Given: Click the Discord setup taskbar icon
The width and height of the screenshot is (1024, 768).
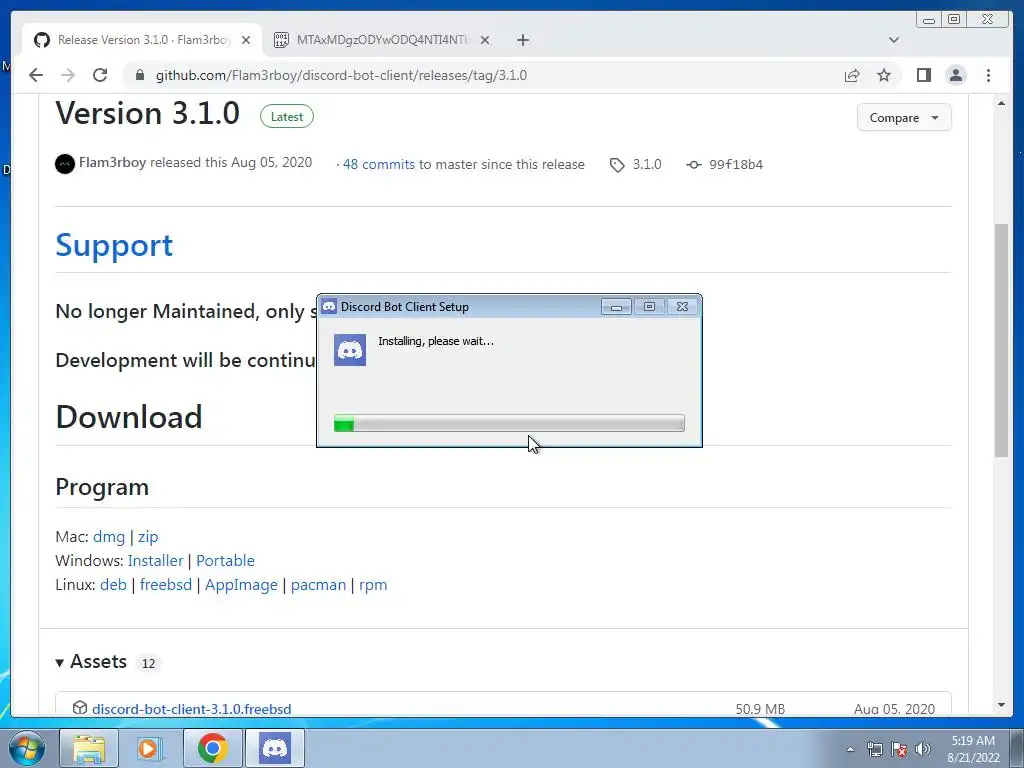Looking at the screenshot, I should [x=274, y=748].
